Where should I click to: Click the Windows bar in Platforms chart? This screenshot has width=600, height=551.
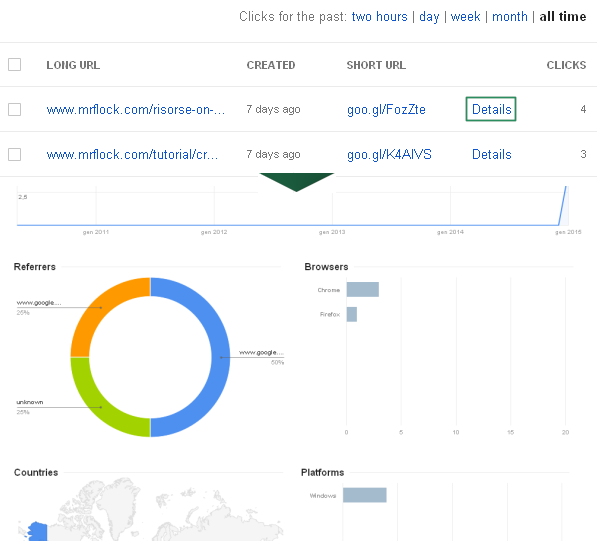[x=364, y=495]
